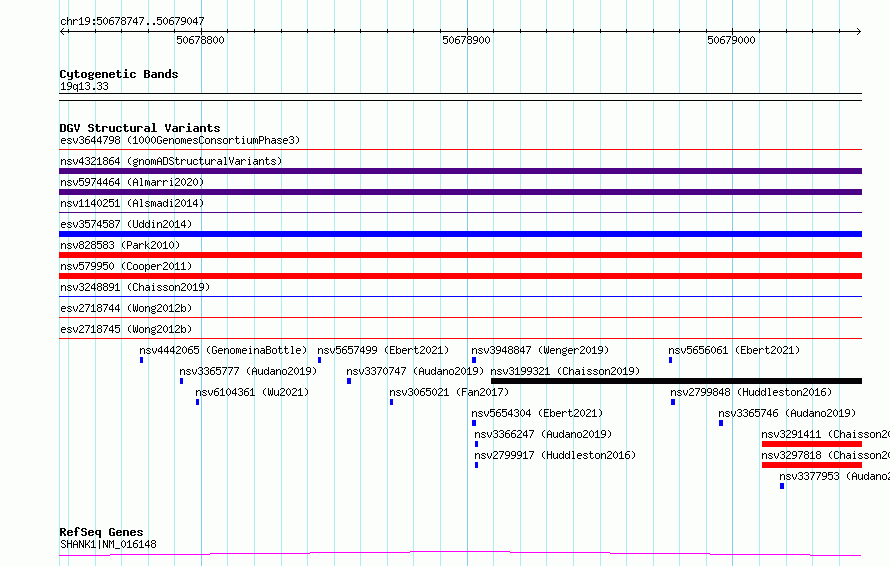The width and height of the screenshot is (890, 566).
Task: Open nsv4442065 (GenomeinaBottle) label
Action: (223, 350)
